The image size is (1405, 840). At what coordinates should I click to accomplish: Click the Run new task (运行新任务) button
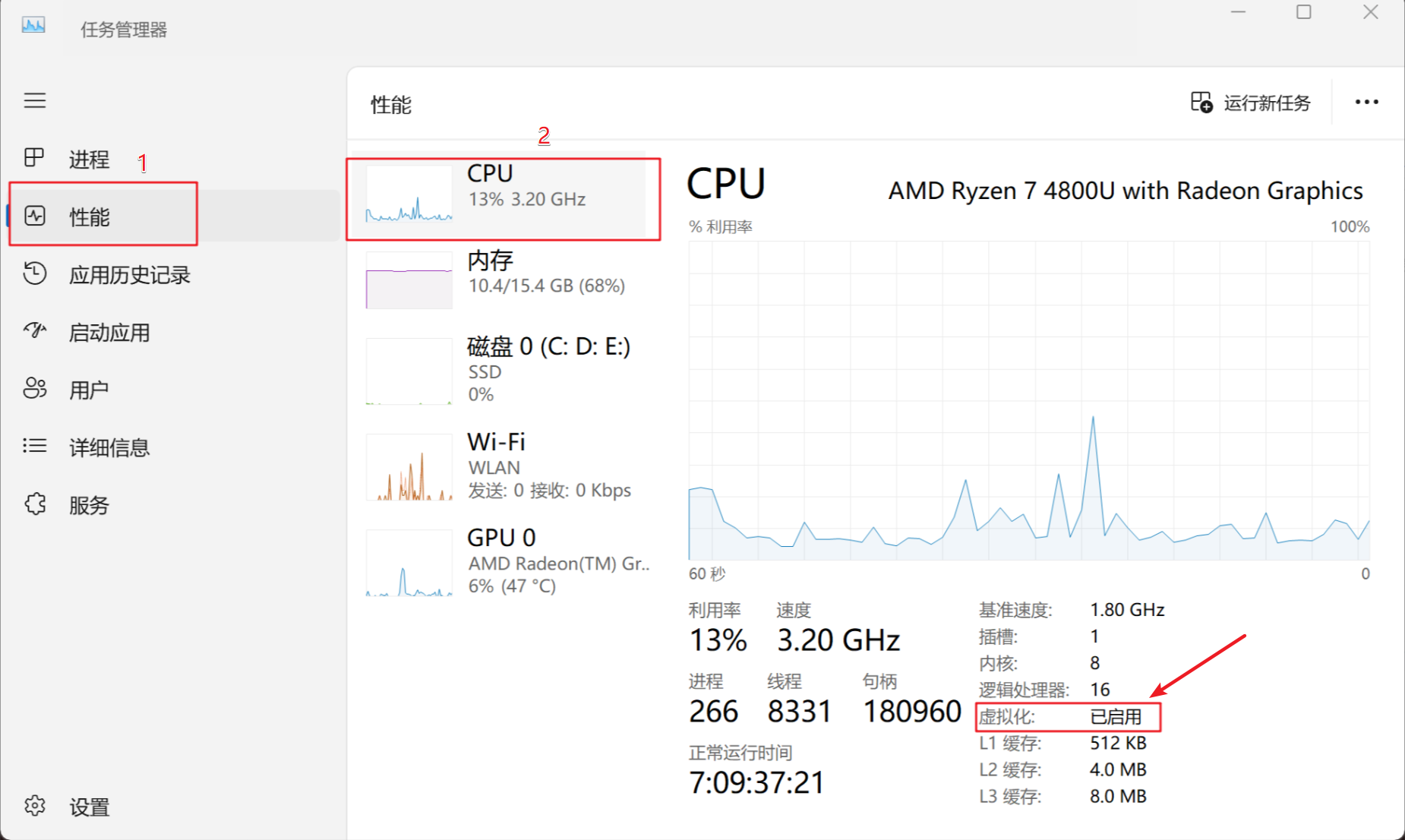coord(1251,103)
